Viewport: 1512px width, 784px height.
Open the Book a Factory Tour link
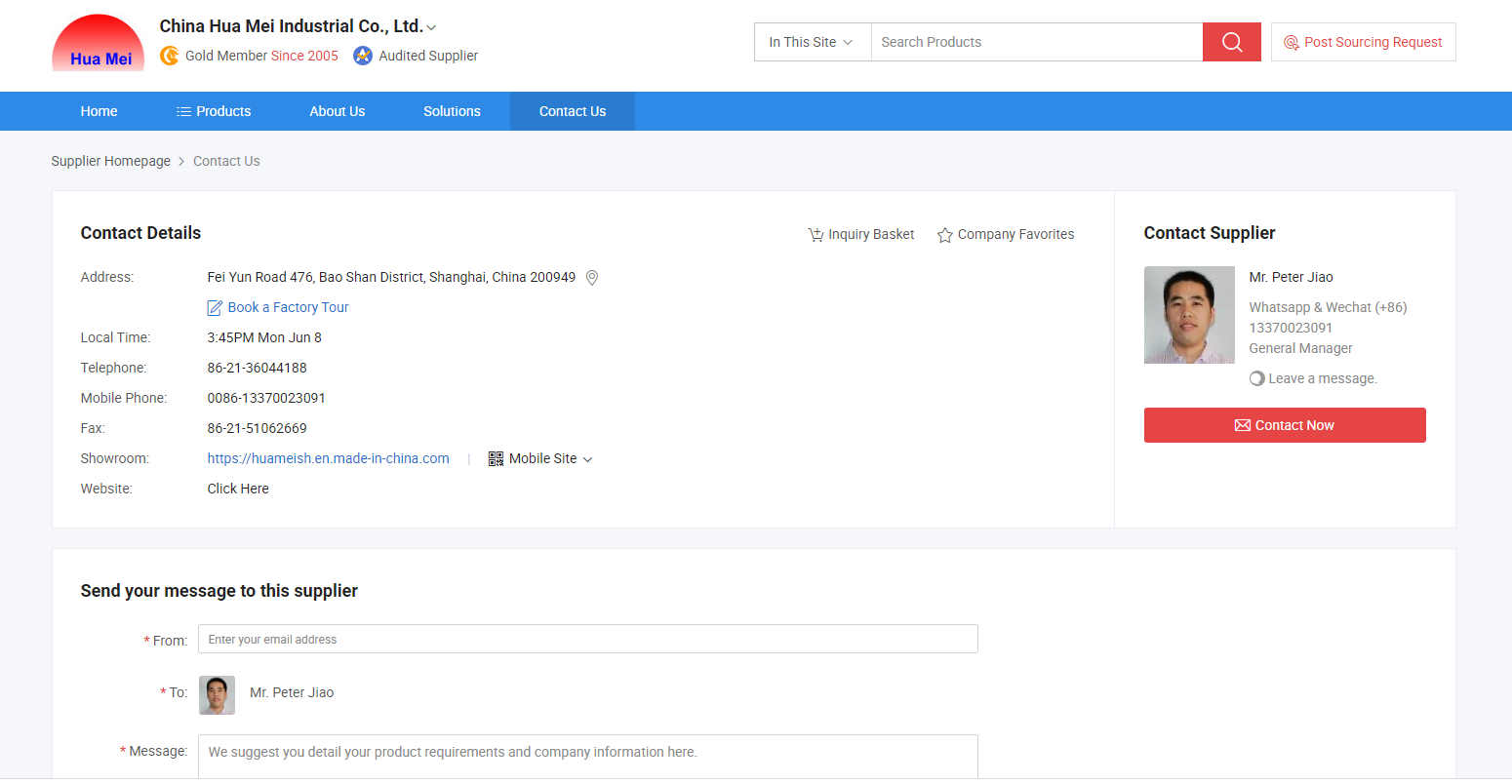pyautogui.click(x=288, y=307)
